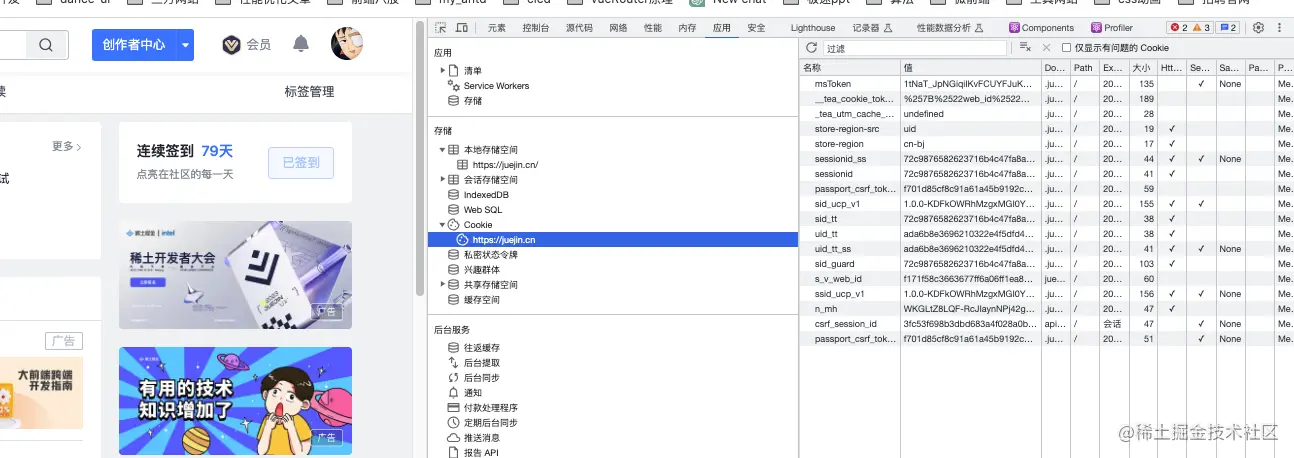Switch to the Lighthouse DevTools tab
The width and height of the screenshot is (1294, 458).
[812, 28]
